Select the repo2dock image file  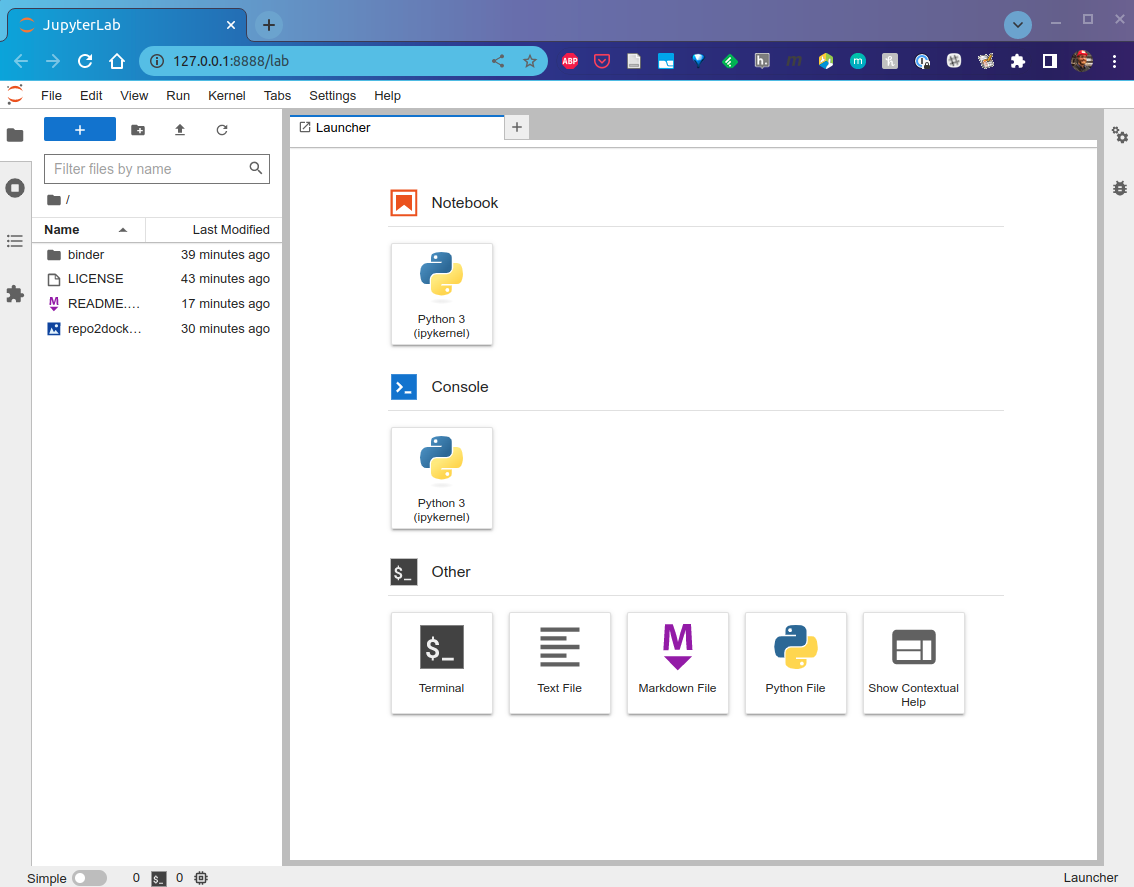(157, 328)
